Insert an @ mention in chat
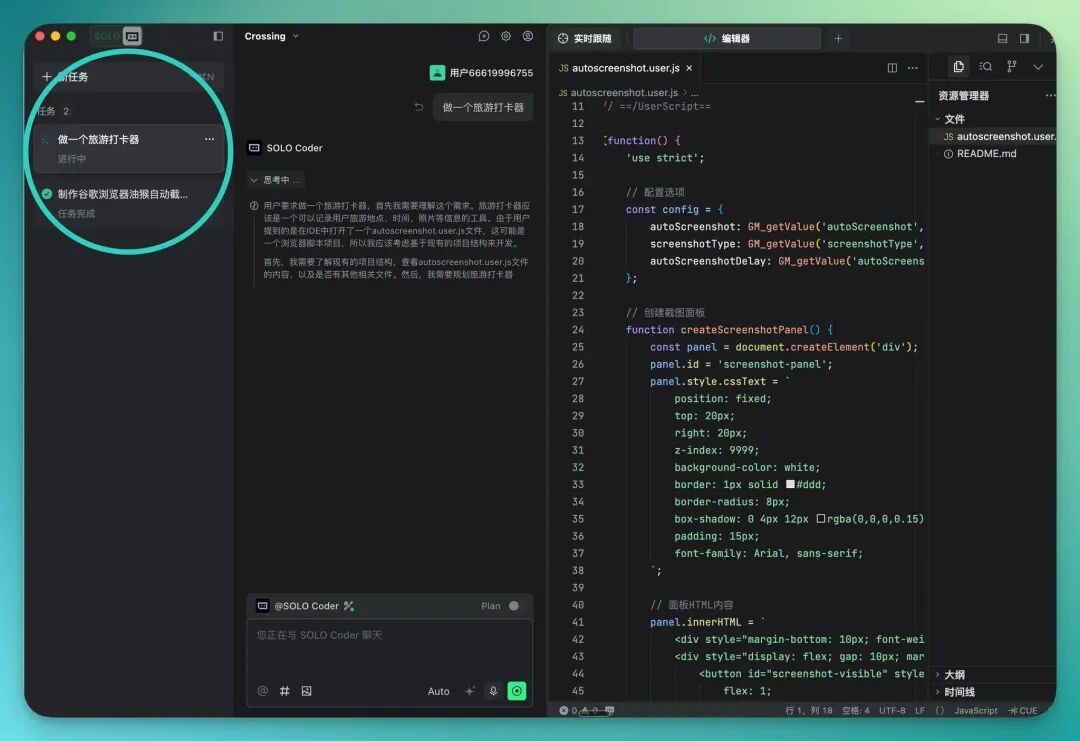This screenshot has width=1080, height=741. click(x=262, y=691)
